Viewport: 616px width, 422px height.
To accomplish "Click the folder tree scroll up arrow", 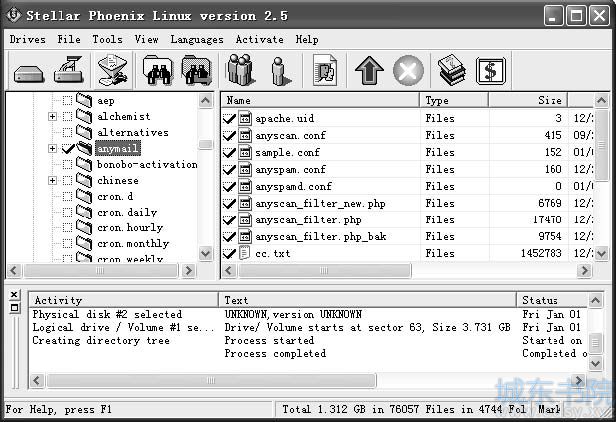I will click(205, 101).
